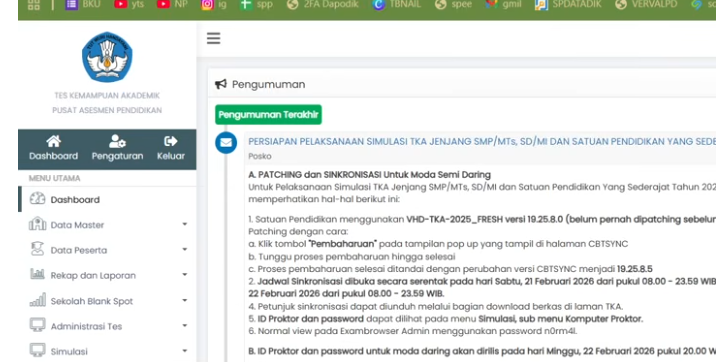716x362 pixels.
Task: Click the Pengumuman Terakhir green button
Action: point(268,115)
